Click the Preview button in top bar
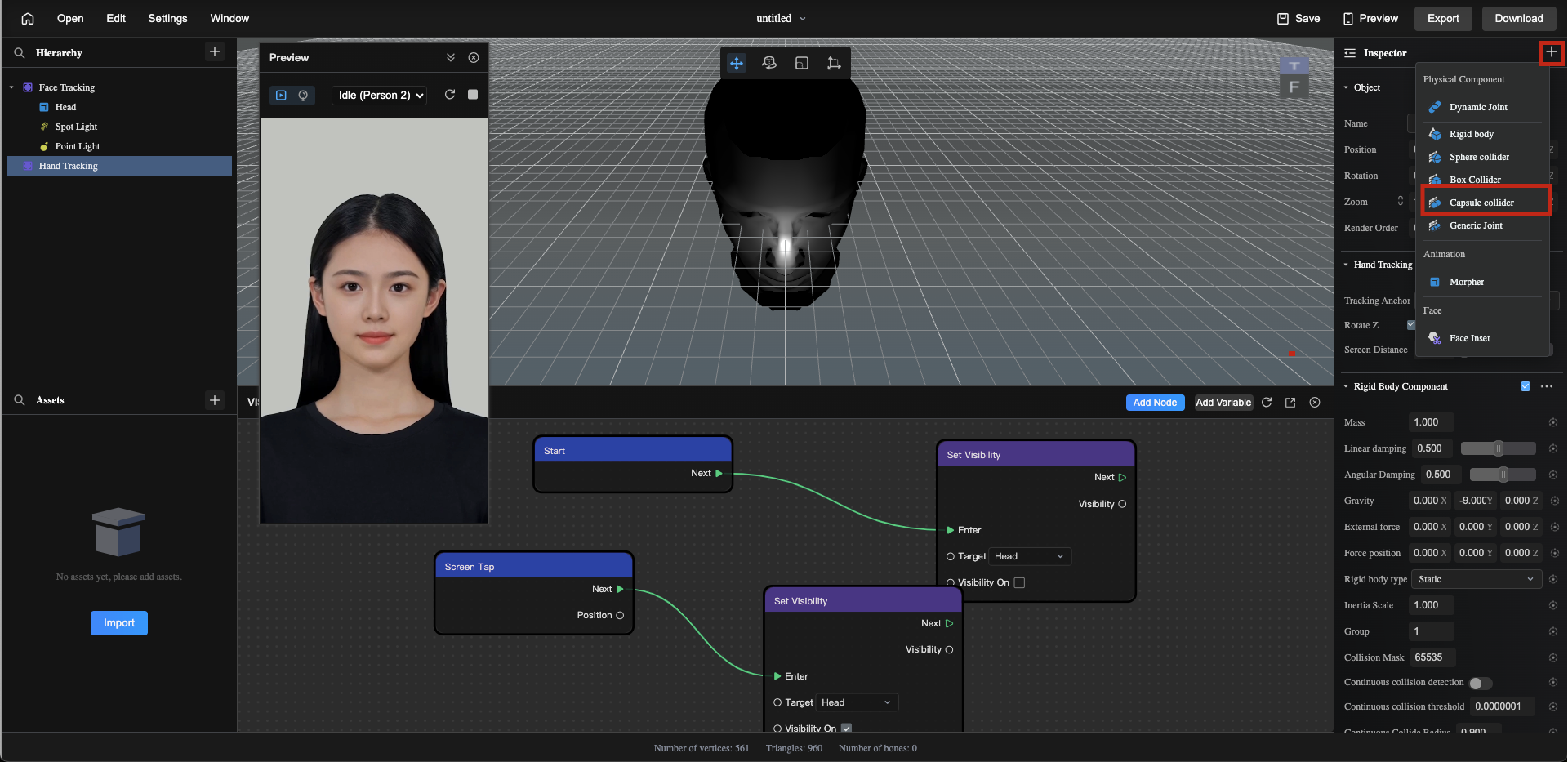This screenshot has width=1568, height=762. [1370, 18]
